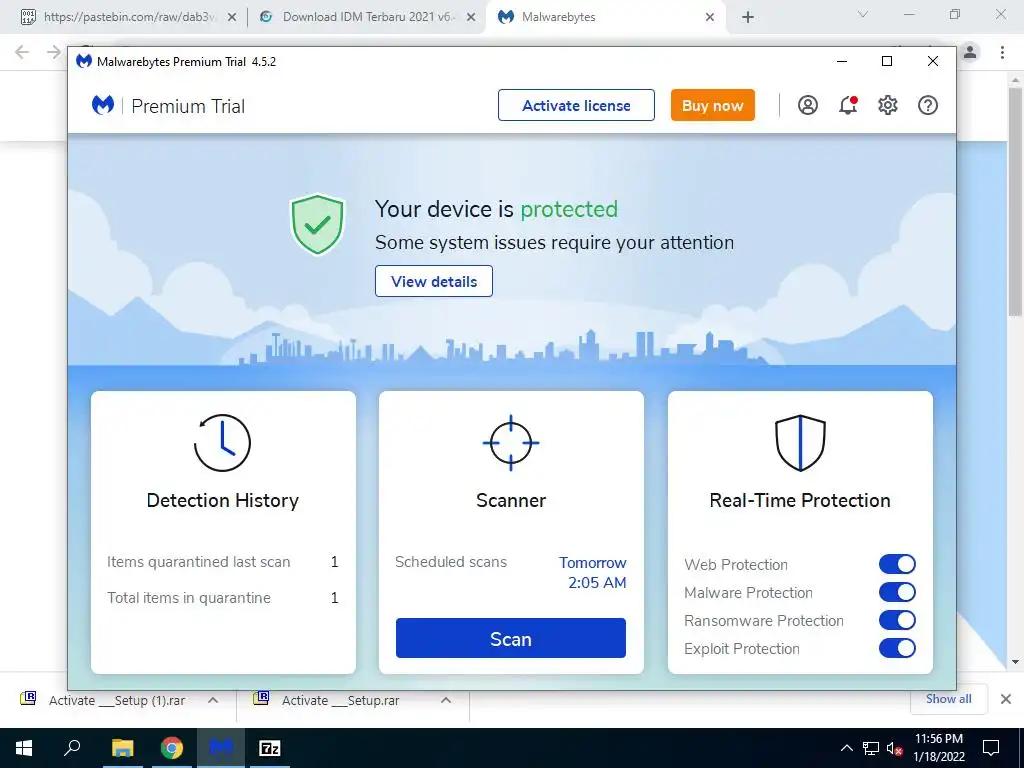1024x768 pixels.
Task: Click the Web Protection label
Action: click(736, 564)
